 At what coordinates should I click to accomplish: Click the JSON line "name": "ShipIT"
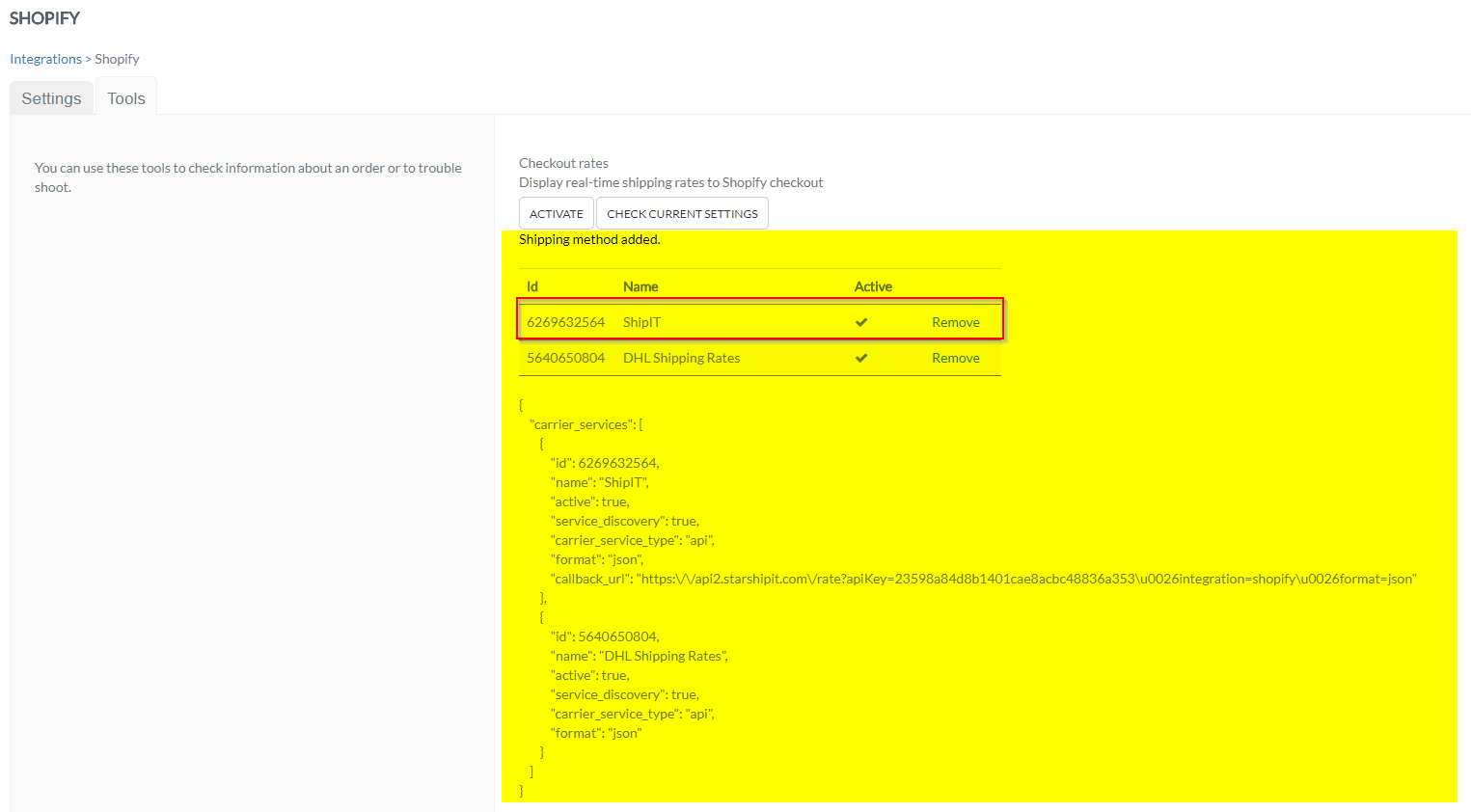pos(600,482)
